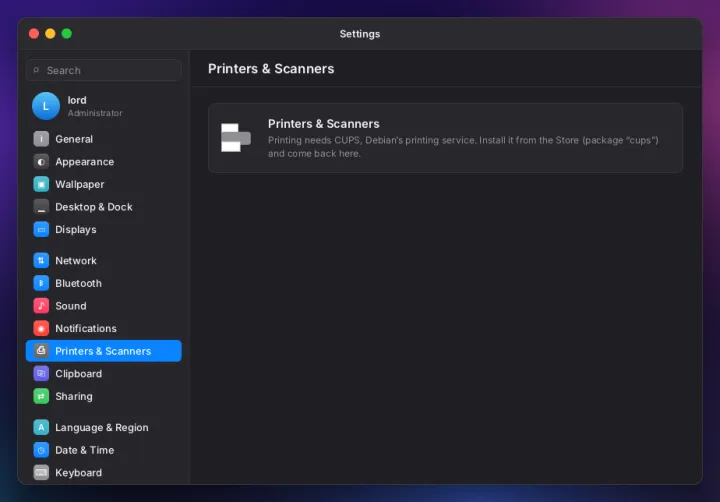Click the search magnifier icon
The height and width of the screenshot is (502, 720).
pyautogui.click(x=36, y=70)
